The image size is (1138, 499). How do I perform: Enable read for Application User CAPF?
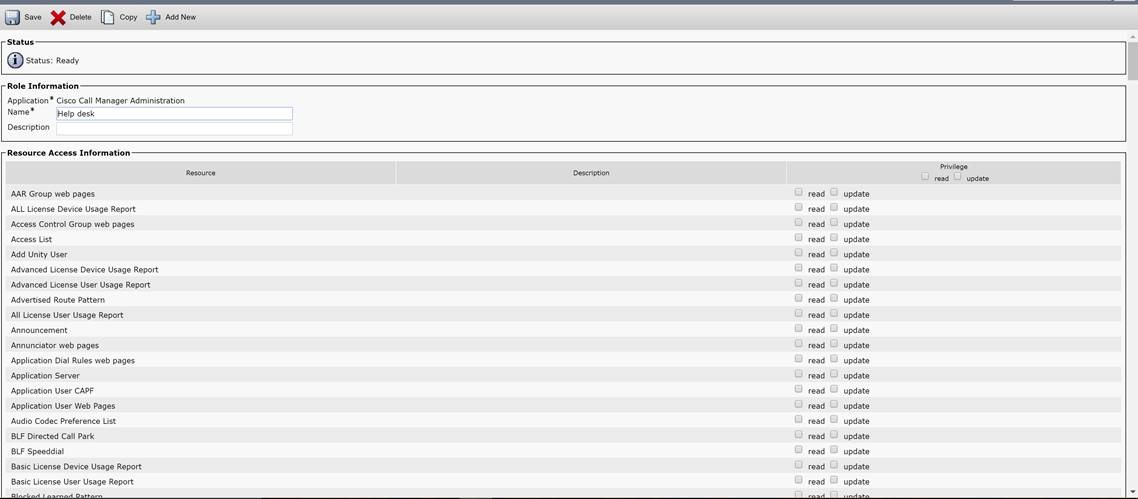tap(798, 389)
